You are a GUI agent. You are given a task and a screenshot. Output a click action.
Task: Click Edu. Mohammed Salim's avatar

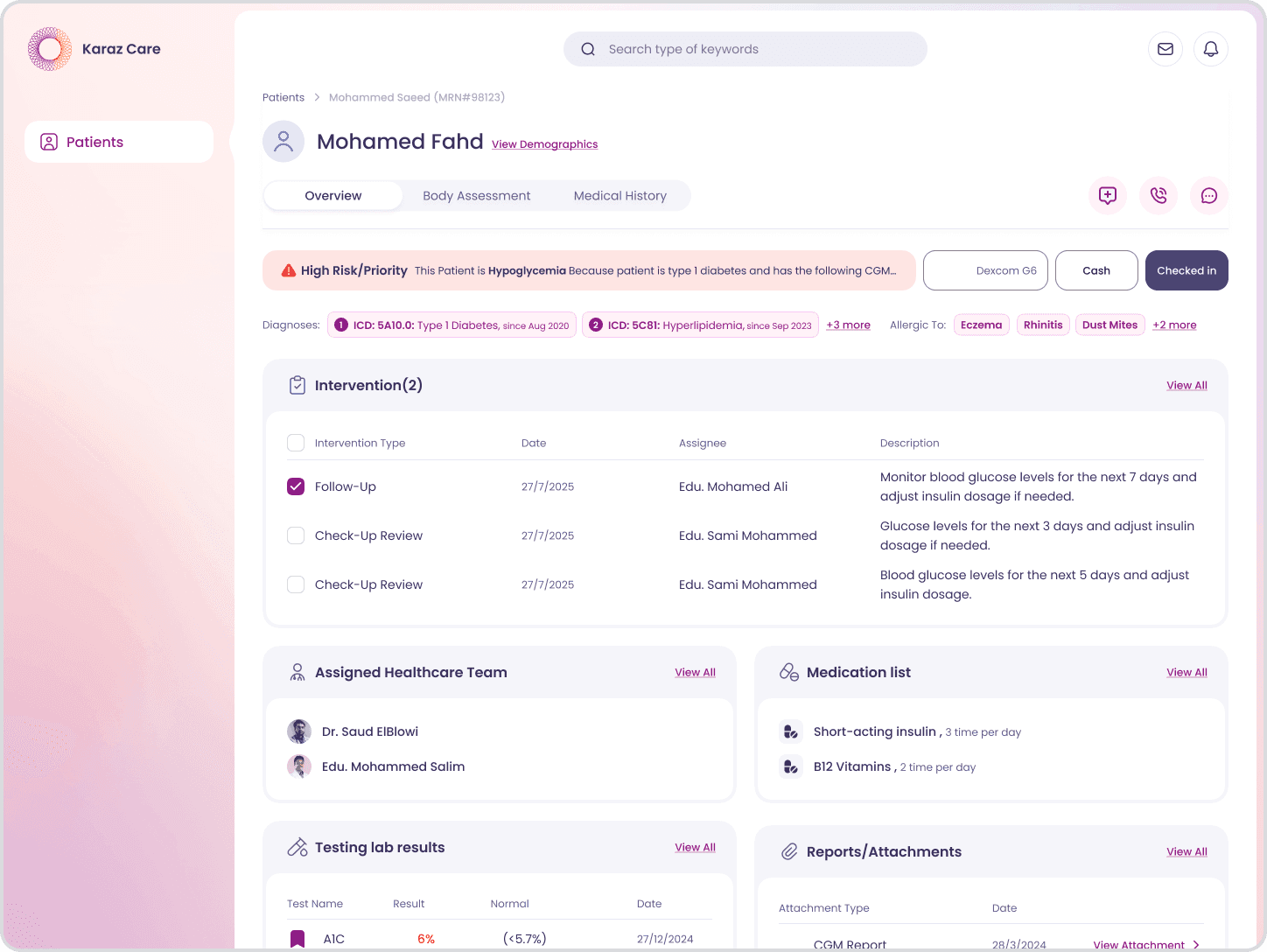coord(299,766)
